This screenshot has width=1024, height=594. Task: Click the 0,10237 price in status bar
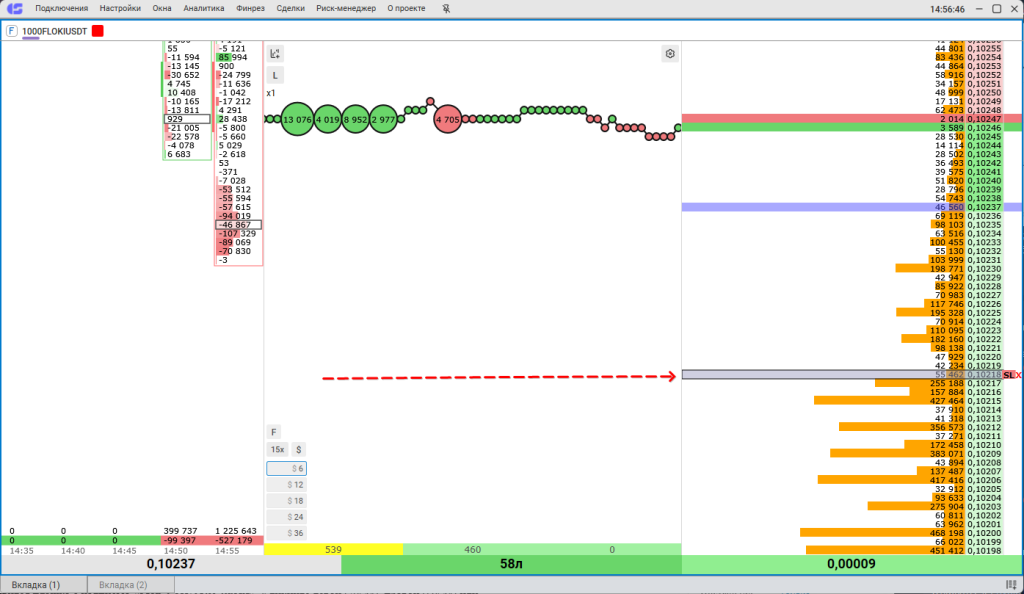pos(171,564)
